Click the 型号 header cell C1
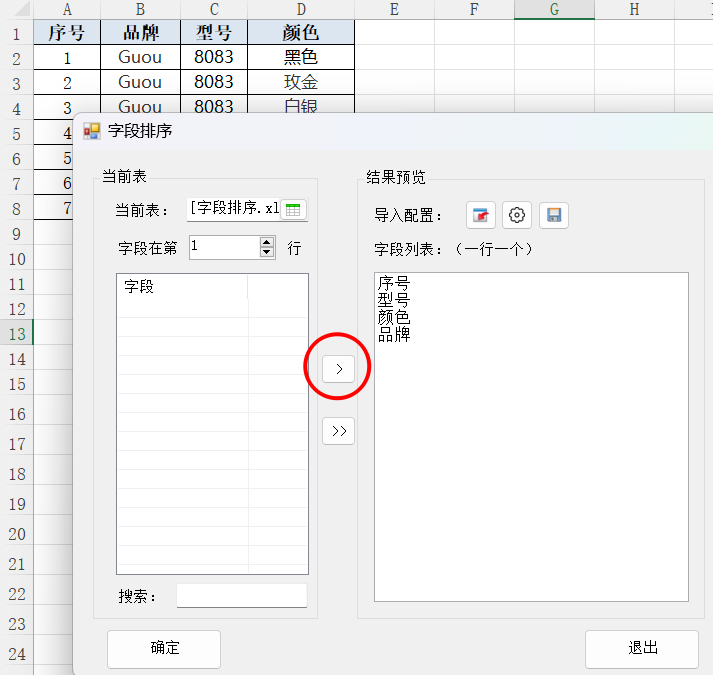713x675 pixels. point(214,32)
